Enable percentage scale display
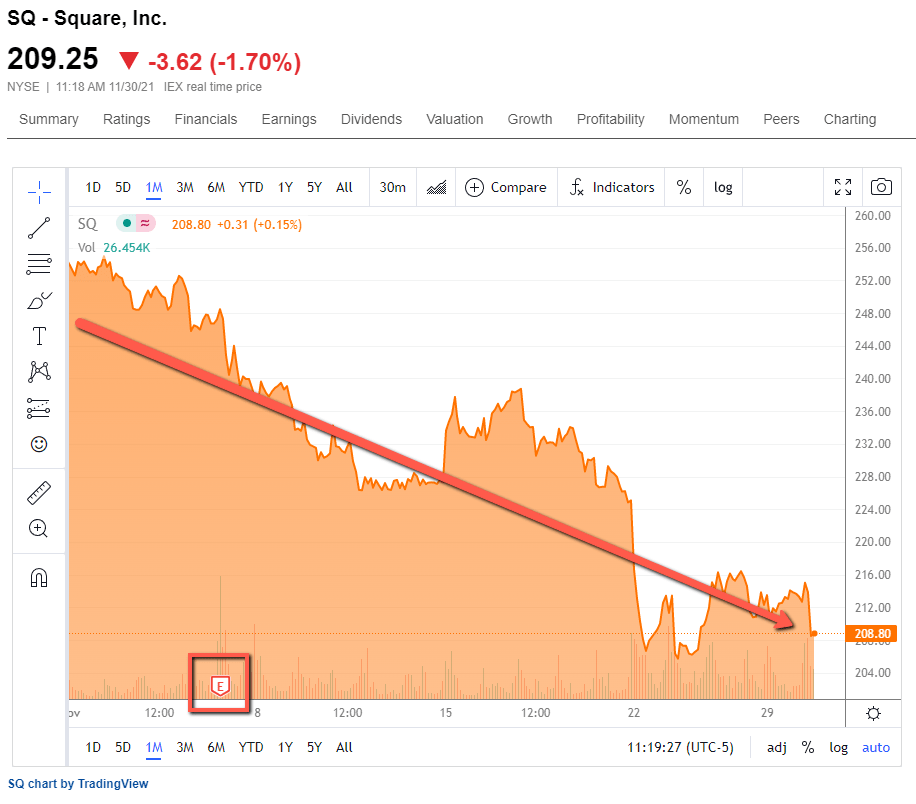916x804 pixels. click(x=684, y=187)
